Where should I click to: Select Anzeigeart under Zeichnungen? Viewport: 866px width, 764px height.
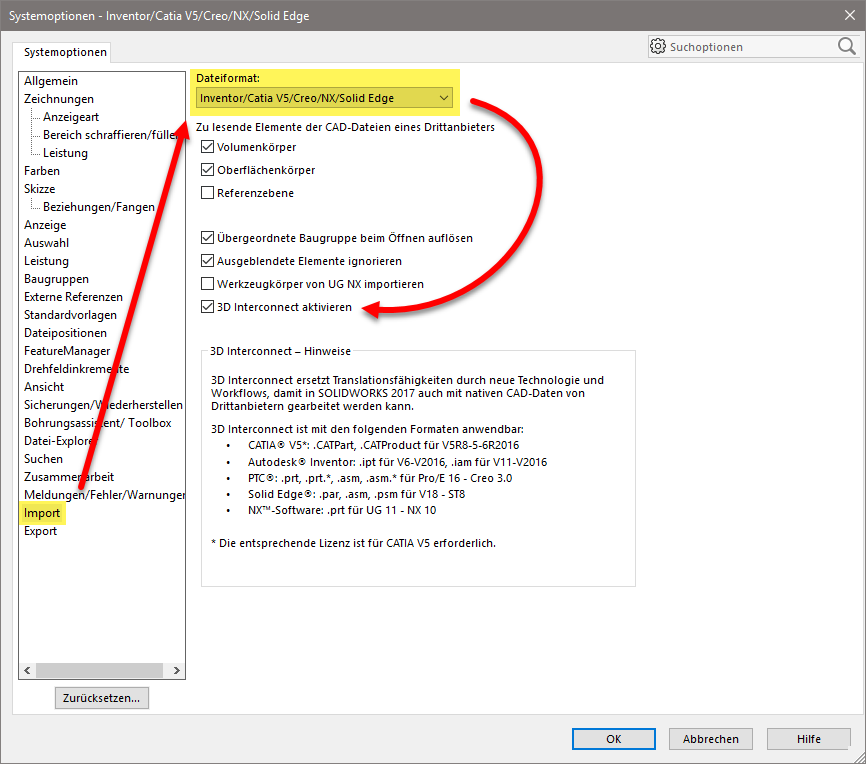click(x=71, y=117)
